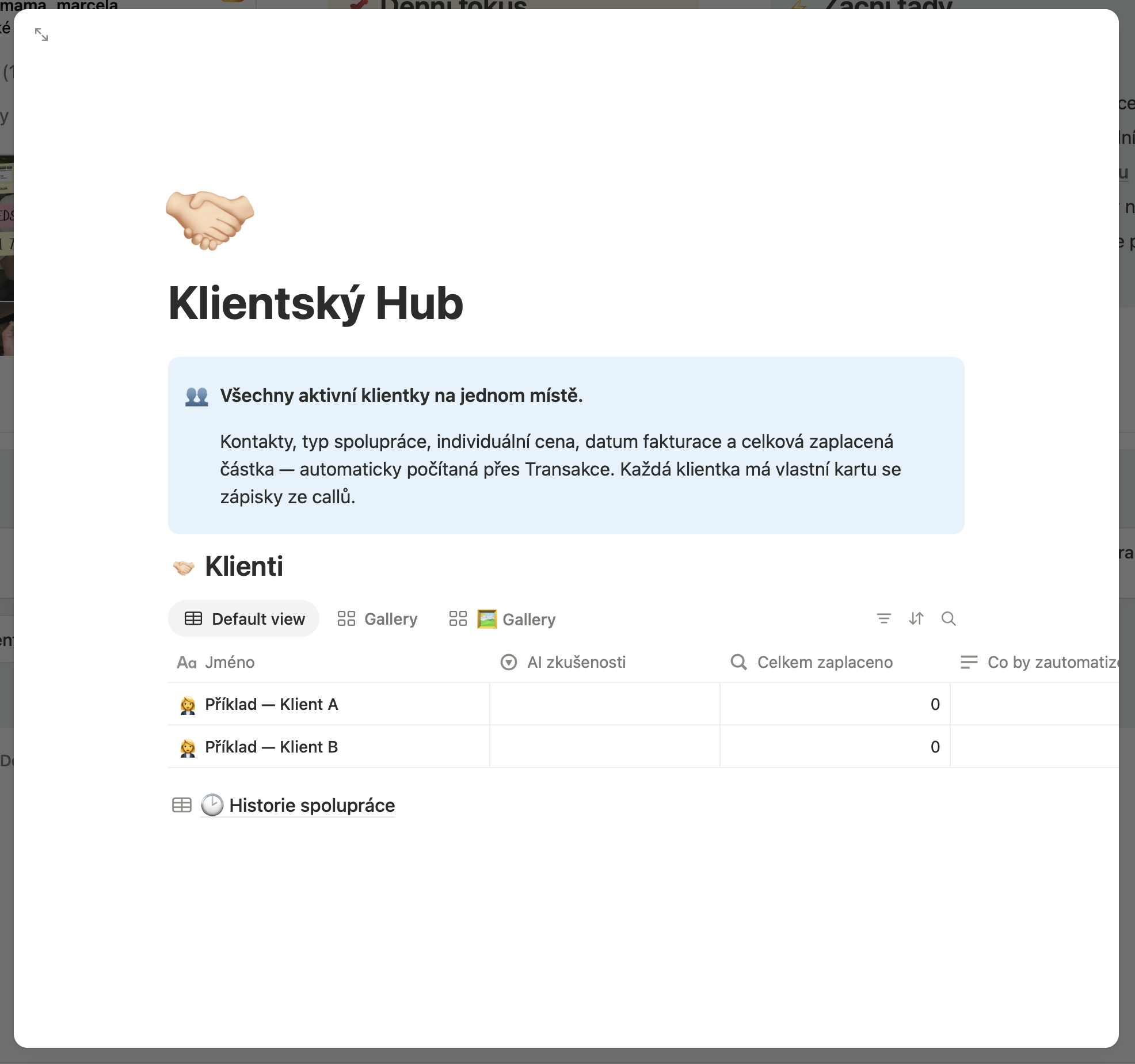Image resolution: width=1135 pixels, height=1064 pixels.
Task: Open the database search magnifier icon
Action: [948, 618]
